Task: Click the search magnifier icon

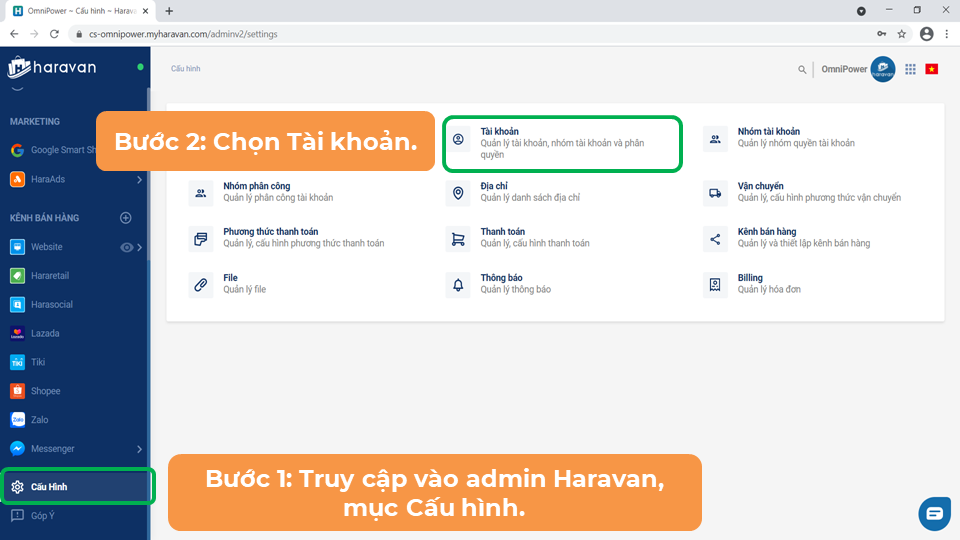Action: pos(802,69)
